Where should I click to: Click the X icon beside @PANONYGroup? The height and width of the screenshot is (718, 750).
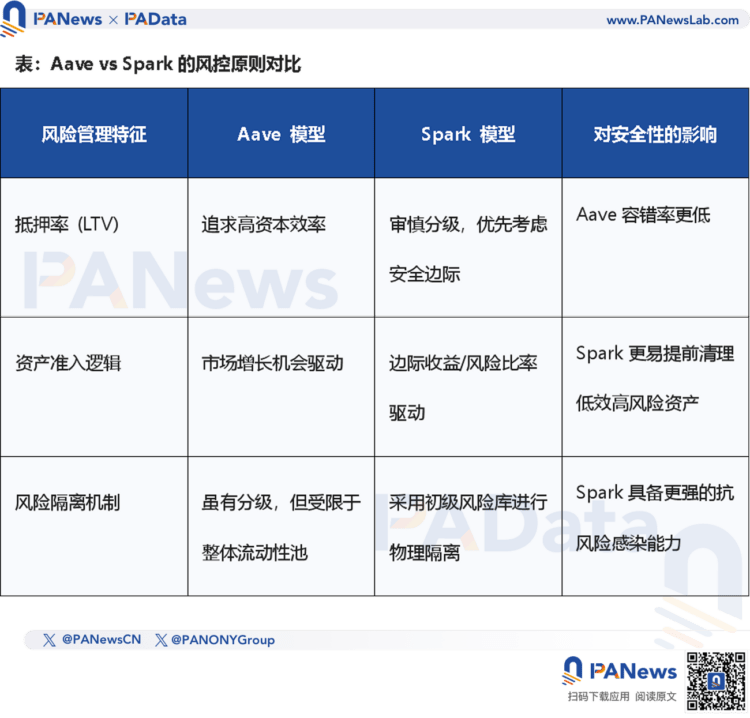[161, 640]
